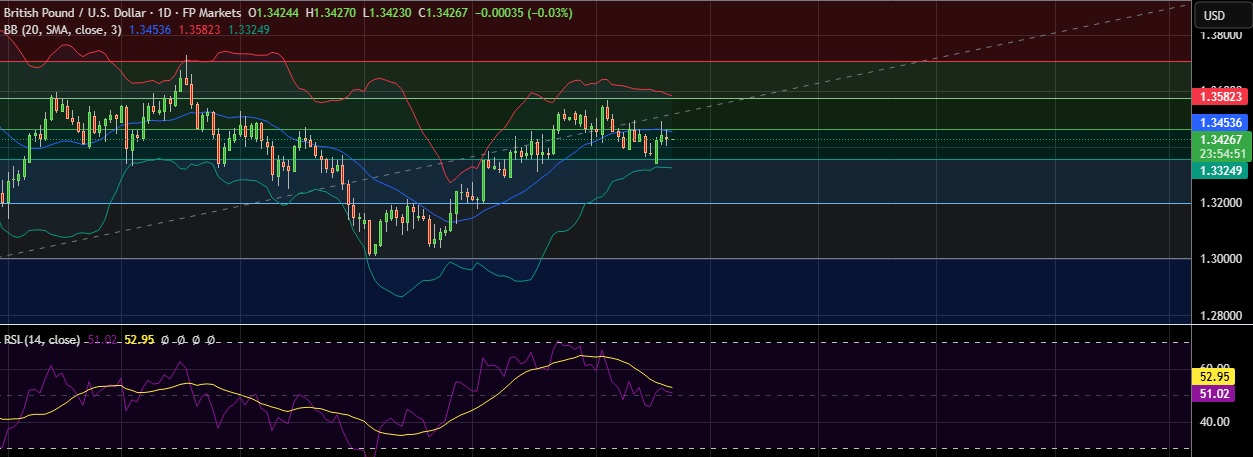1253x457 pixels.
Task: Click the teal 1.33249 price axis label
Action: coord(1221,171)
